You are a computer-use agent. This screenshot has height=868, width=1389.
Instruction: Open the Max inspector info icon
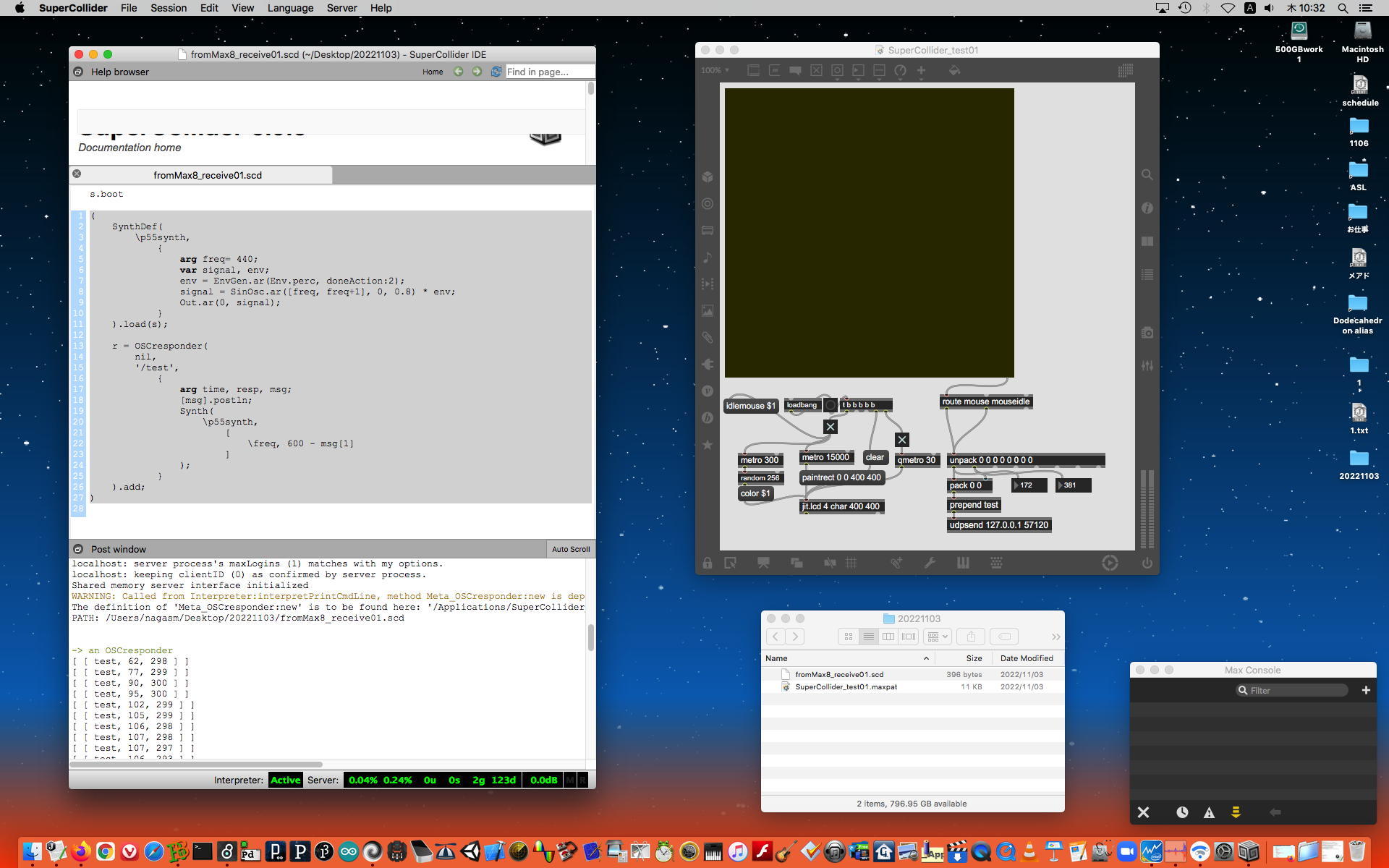(x=1147, y=208)
